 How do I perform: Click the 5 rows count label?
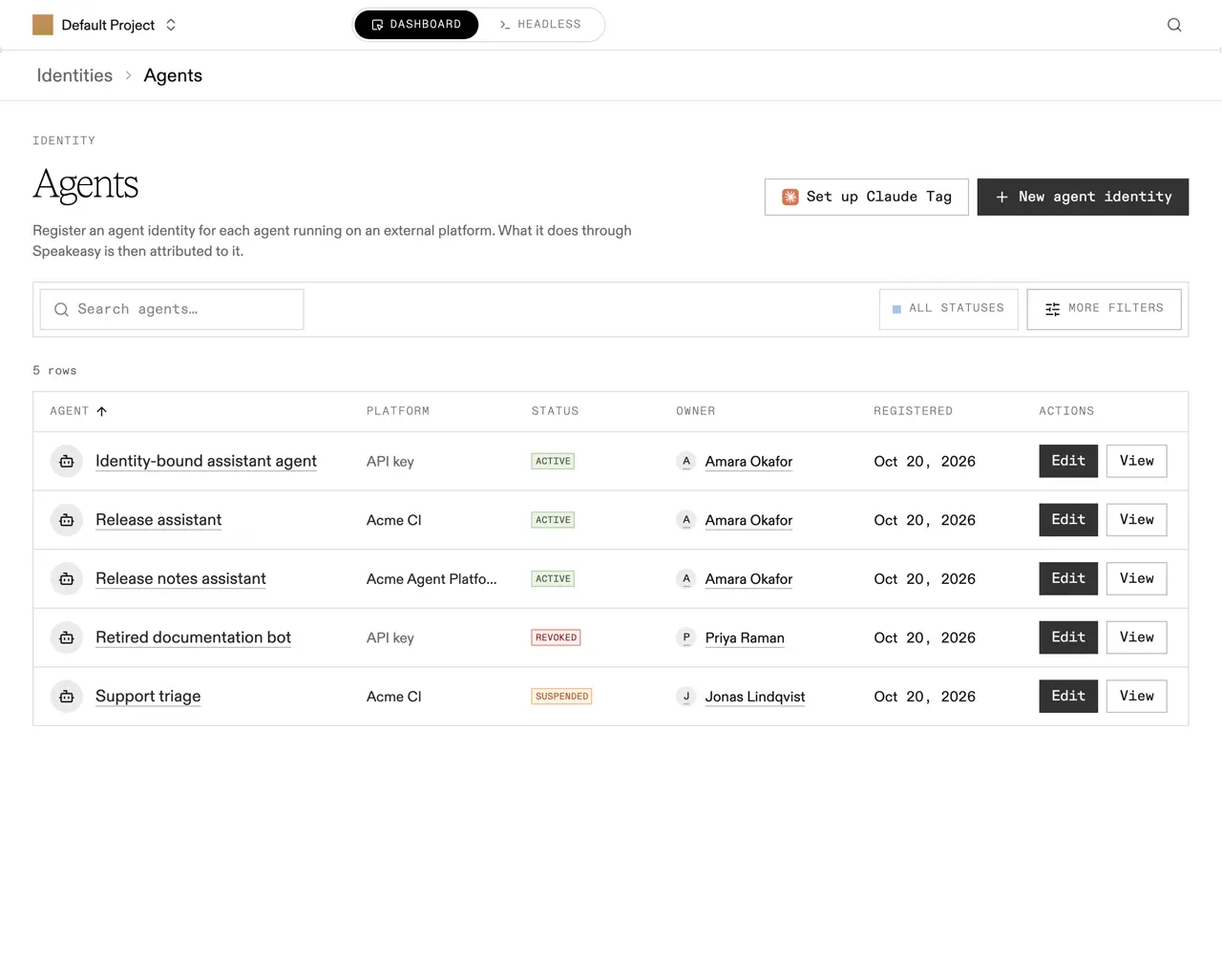click(54, 370)
